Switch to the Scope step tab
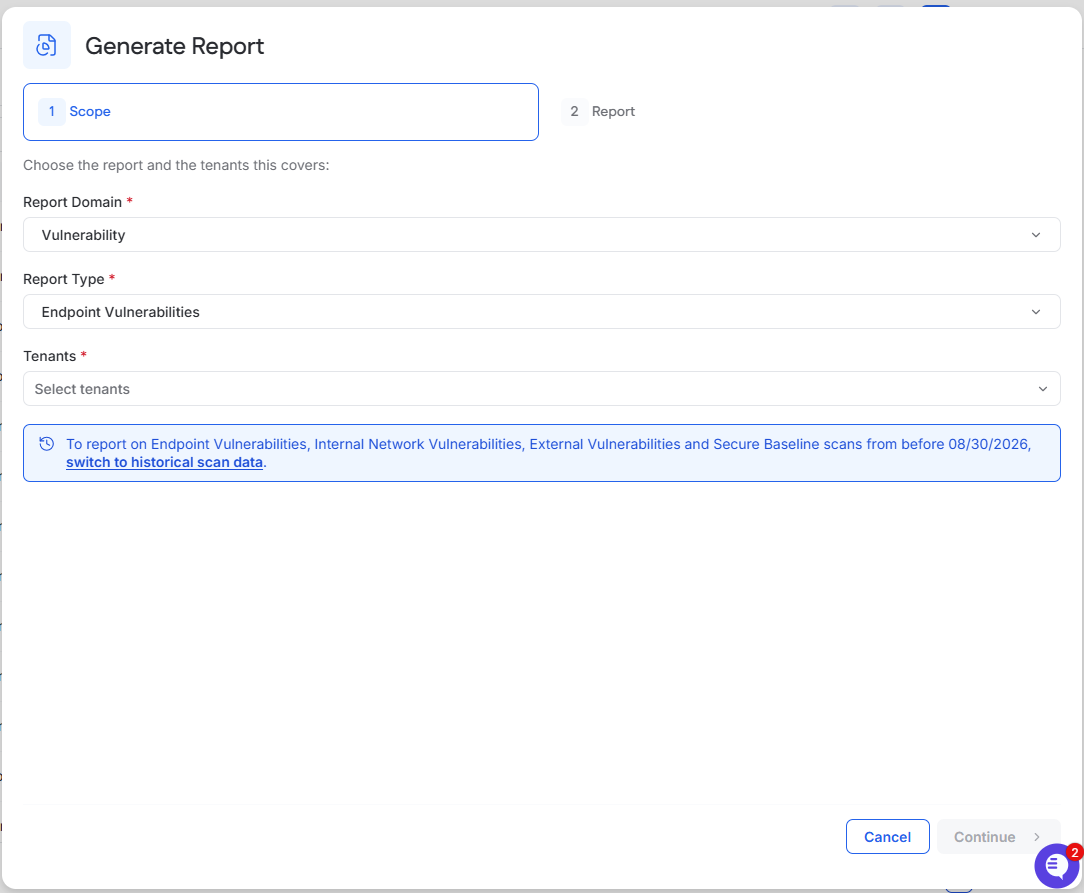 [281, 112]
